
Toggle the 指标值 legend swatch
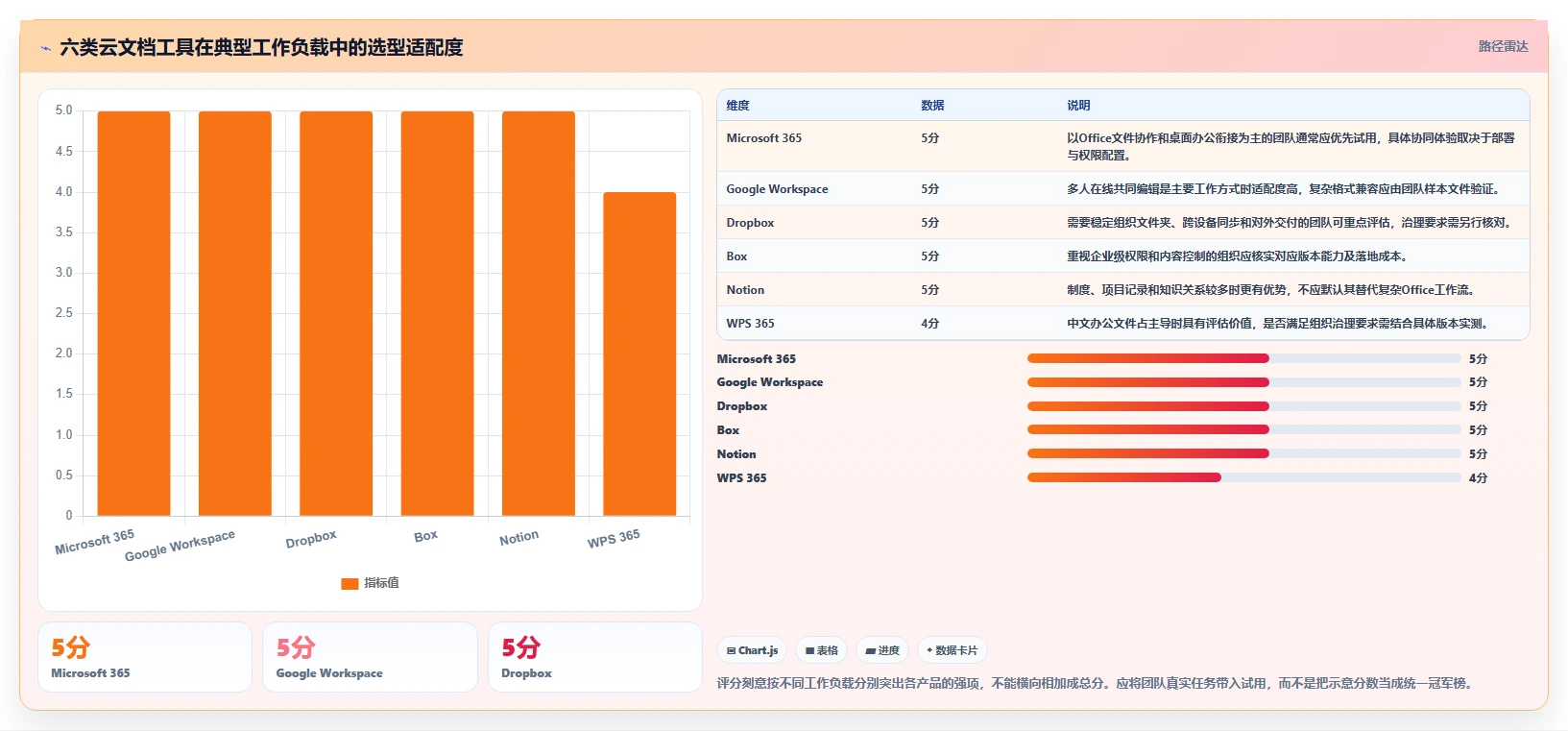click(350, 583)
